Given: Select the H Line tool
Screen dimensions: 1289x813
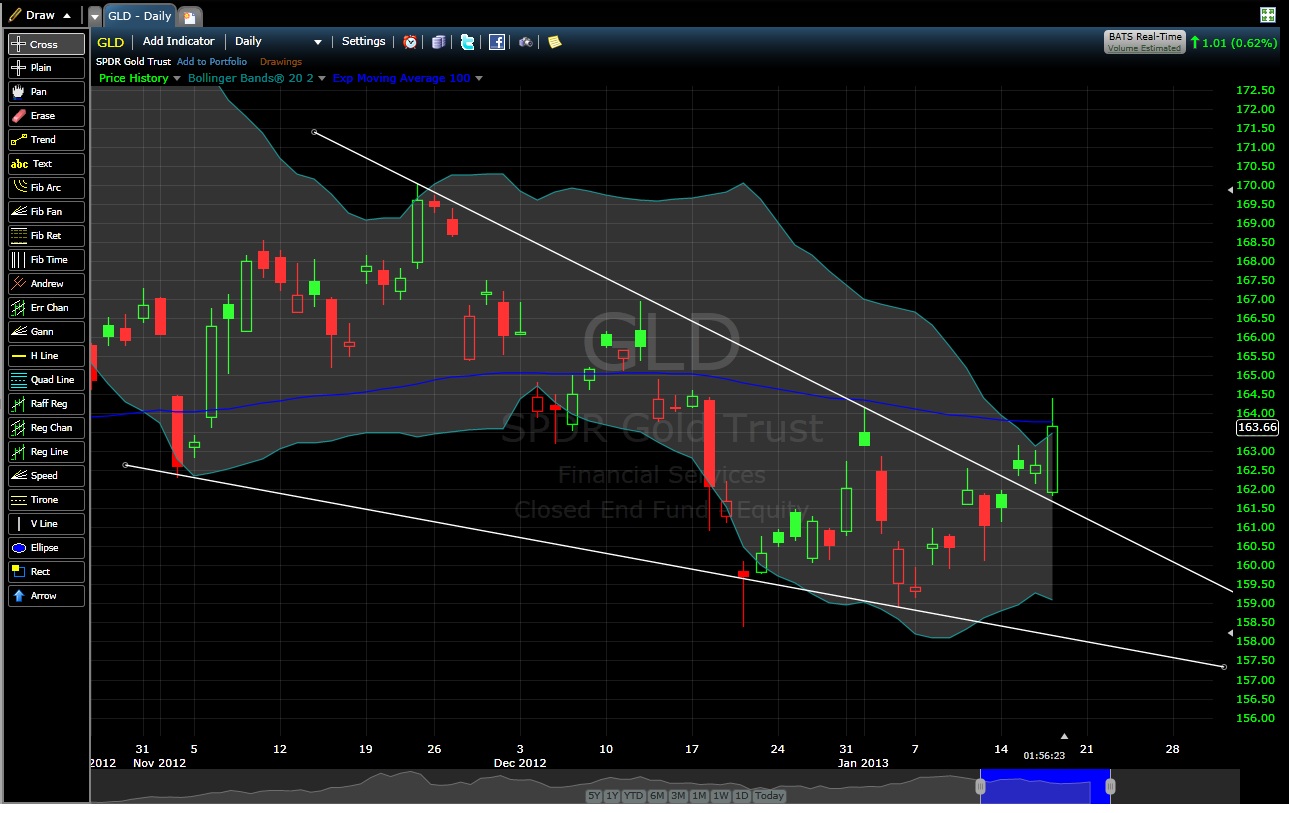Looking at the screenshot, I should tap(46, 356).
